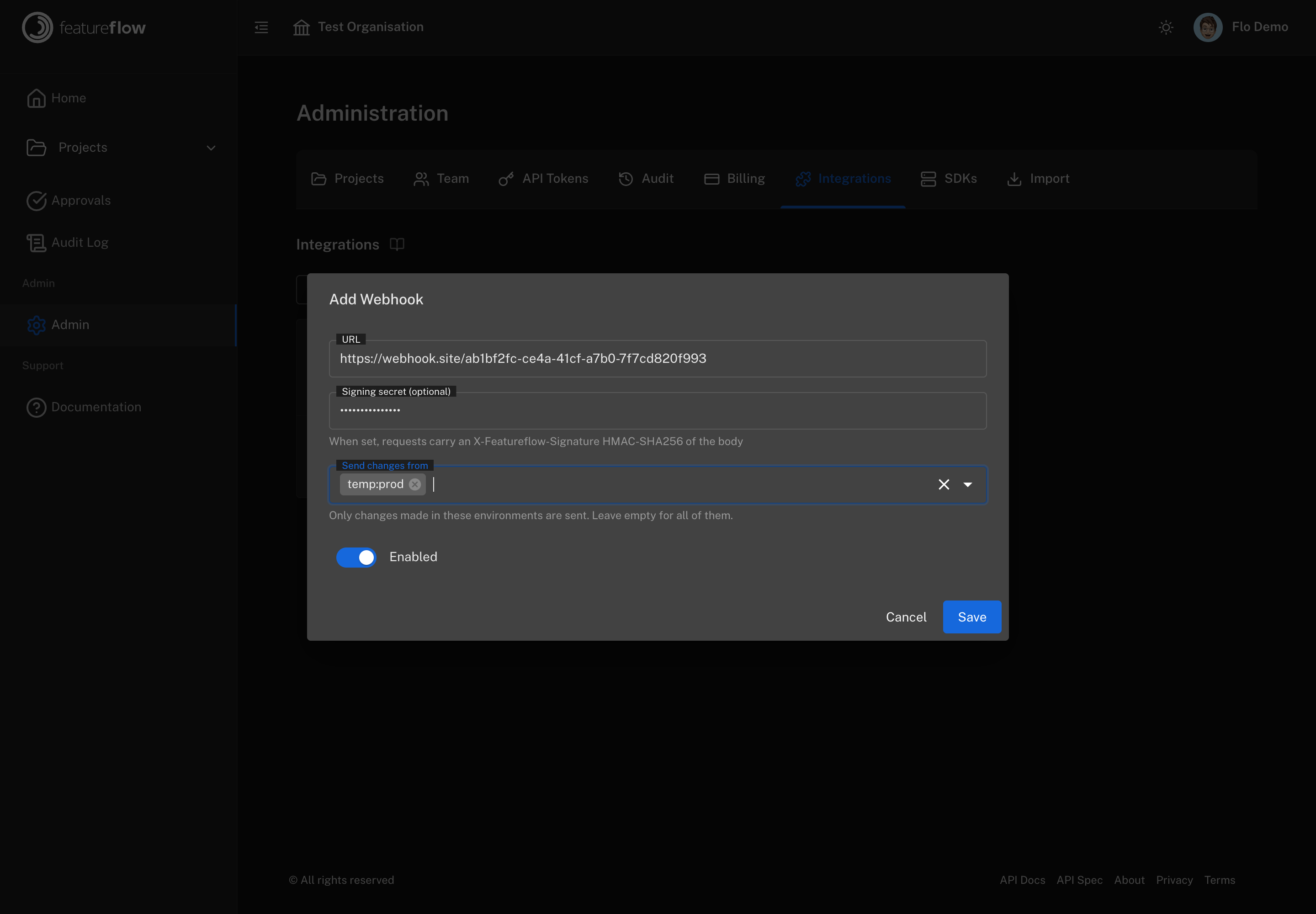Collapse the sidebar menu icon
Image resolution: width=1316 pixels, height=914 pixels.
261,27
